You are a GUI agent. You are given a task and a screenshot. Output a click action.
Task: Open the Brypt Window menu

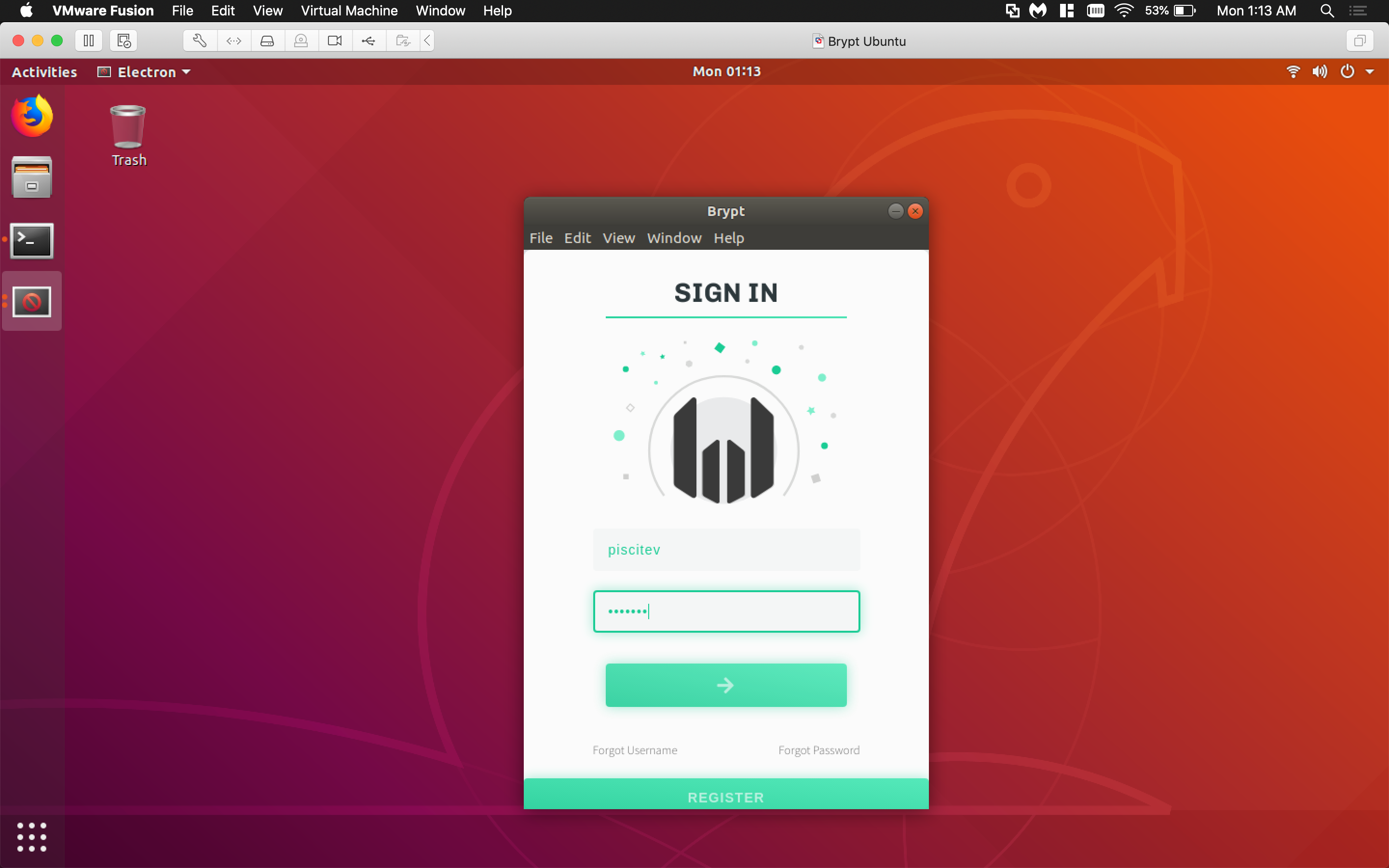click(674, 238)
